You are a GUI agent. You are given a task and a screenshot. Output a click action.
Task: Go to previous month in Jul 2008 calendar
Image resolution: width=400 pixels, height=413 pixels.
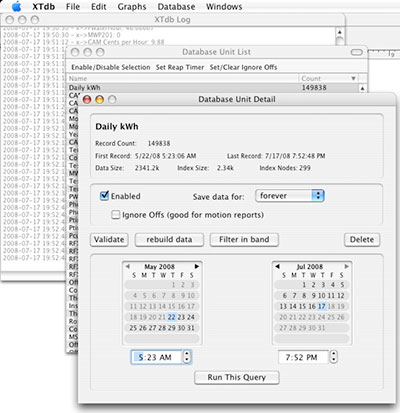[x=277, y=266]
